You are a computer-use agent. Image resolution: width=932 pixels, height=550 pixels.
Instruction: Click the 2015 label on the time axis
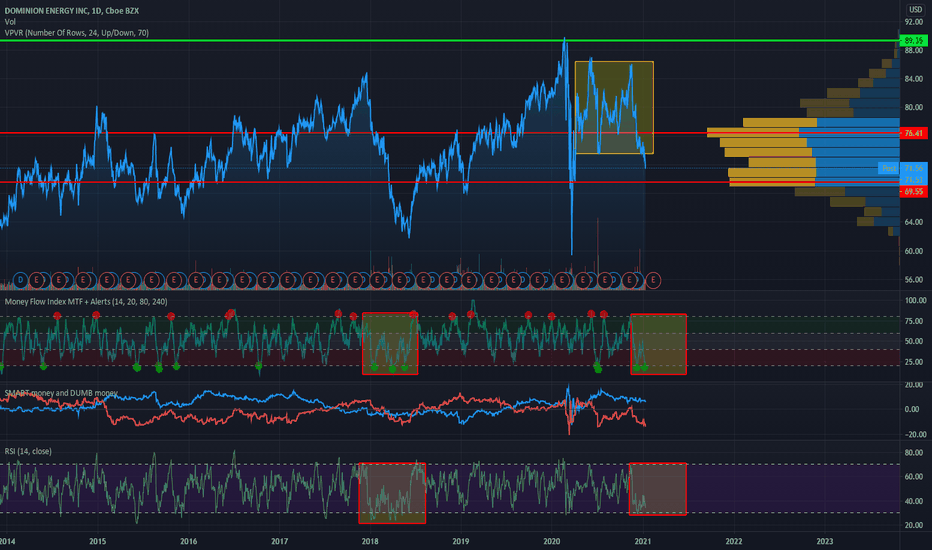tap(97, 541)
